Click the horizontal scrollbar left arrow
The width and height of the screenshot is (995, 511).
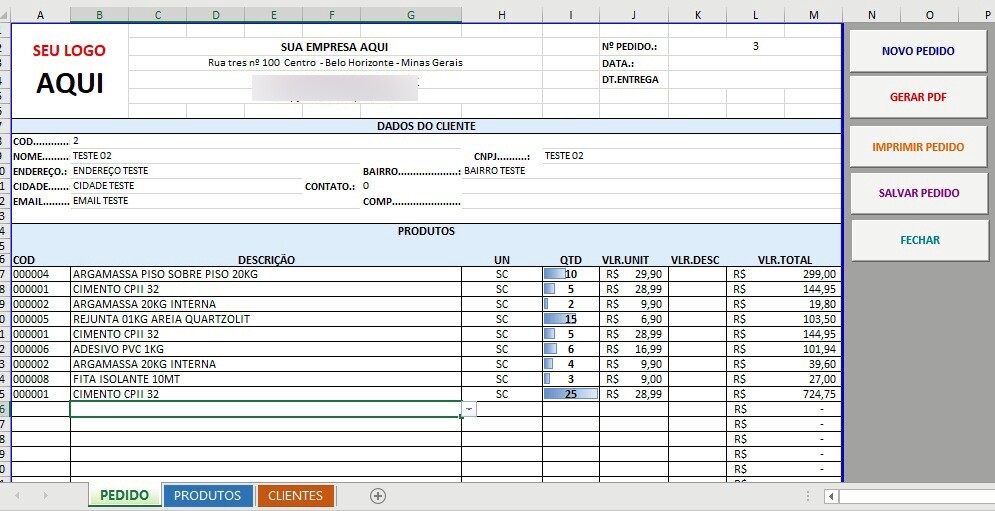tap(831, 496)
